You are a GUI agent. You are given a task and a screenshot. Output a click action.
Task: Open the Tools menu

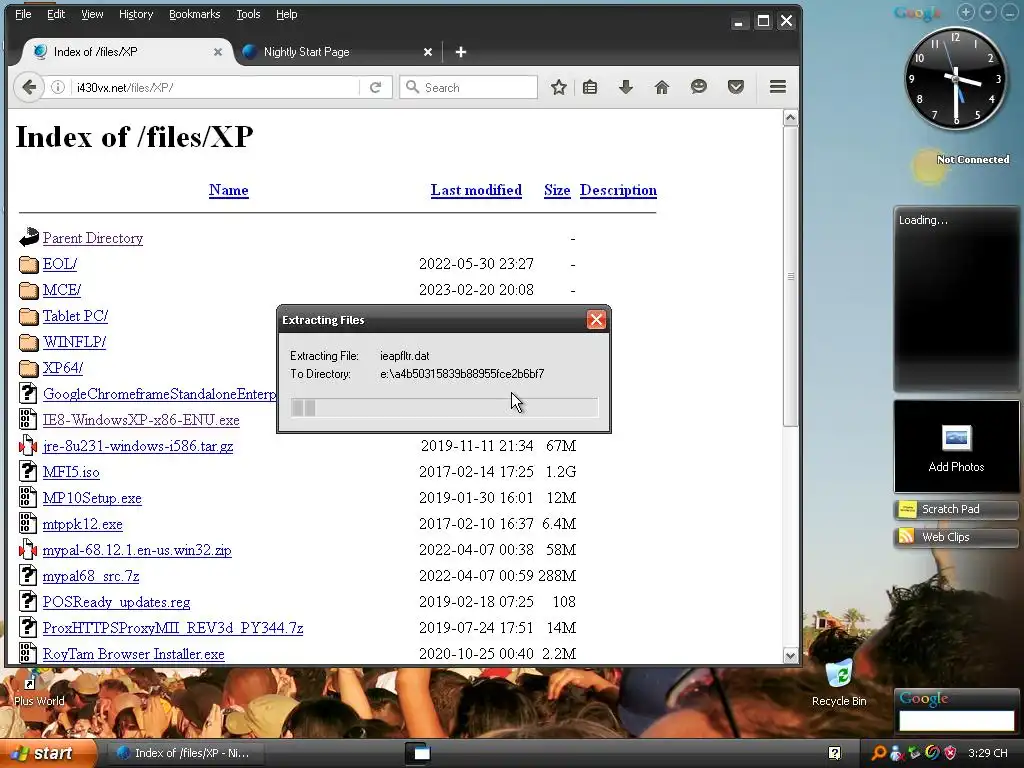point(248,14)
